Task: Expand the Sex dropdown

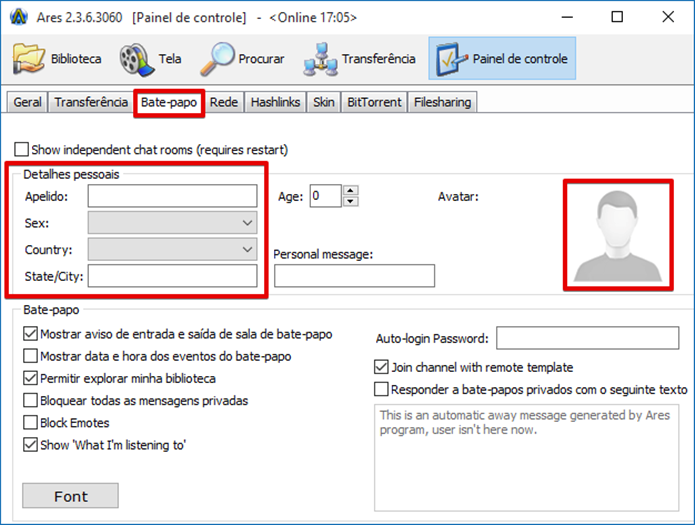Action: tap(172, 223)
